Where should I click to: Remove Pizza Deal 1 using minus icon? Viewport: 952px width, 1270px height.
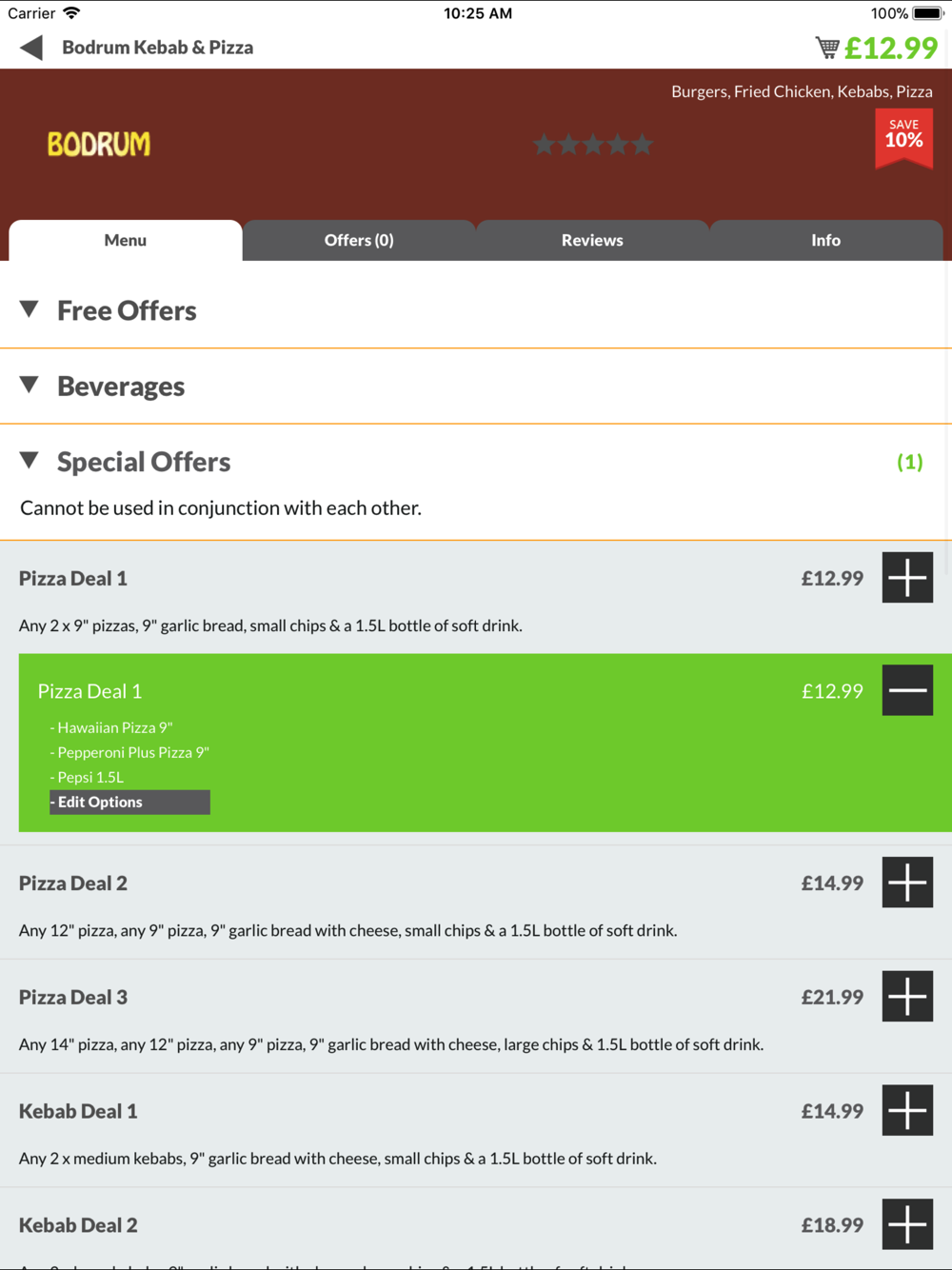(x=907, y=690)
